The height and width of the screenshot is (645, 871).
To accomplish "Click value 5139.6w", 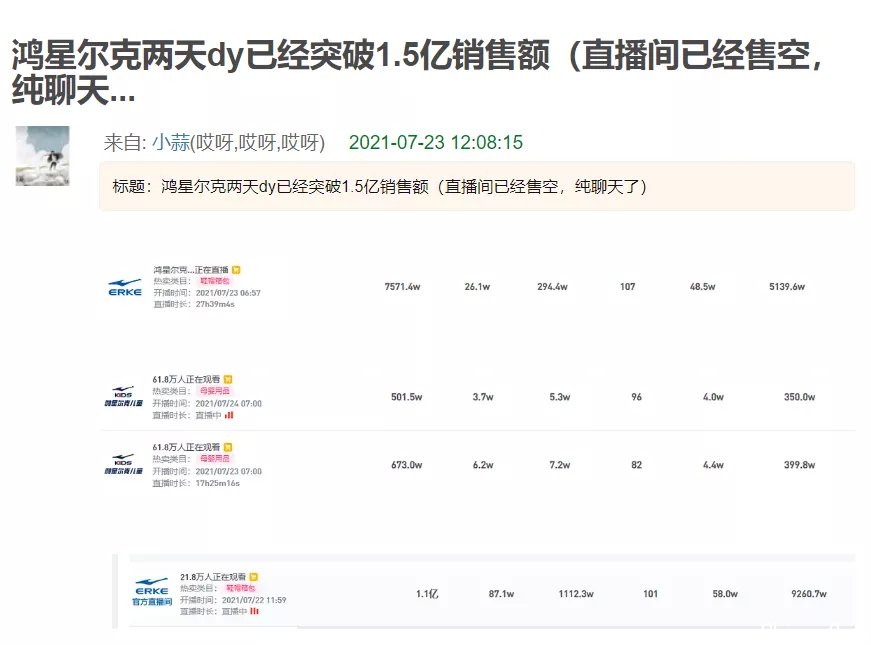I will 787,287.
